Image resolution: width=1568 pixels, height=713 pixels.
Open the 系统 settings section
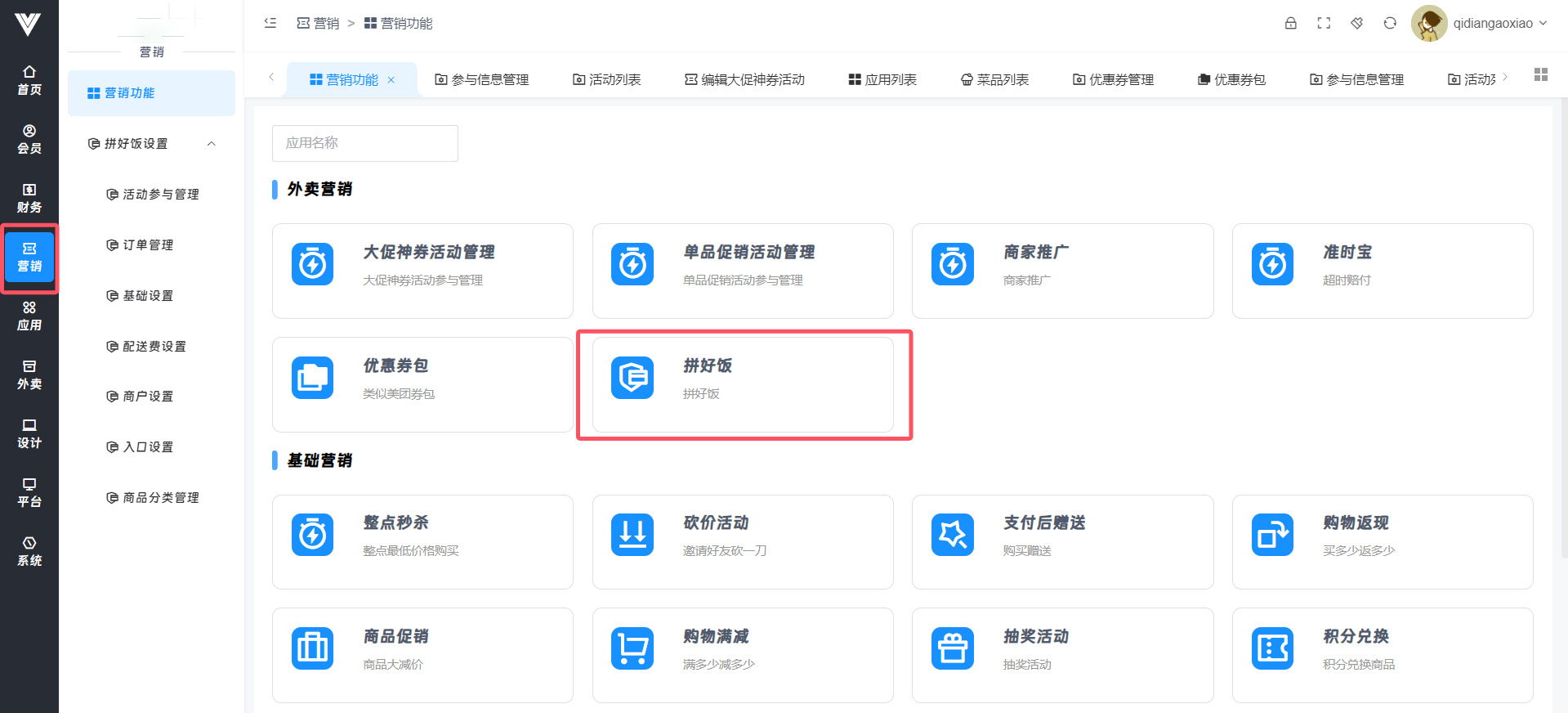coord(29,551)
